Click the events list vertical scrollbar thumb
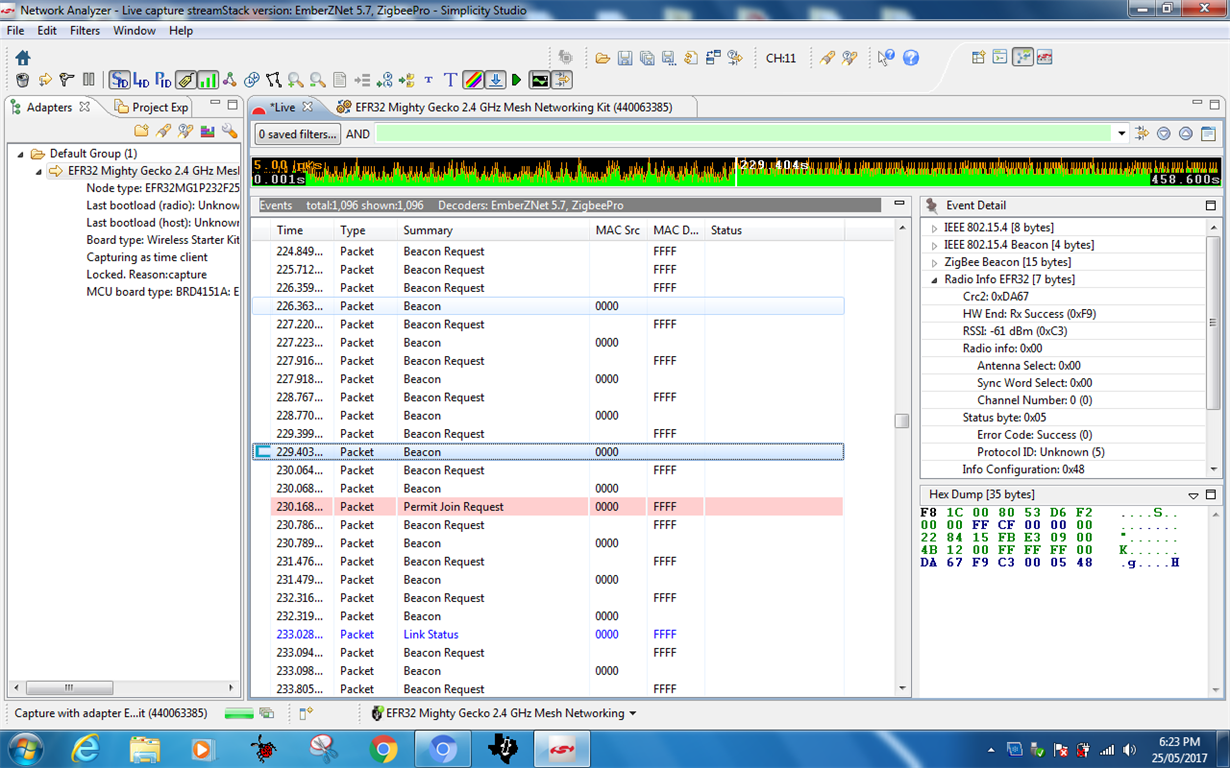Viewport: 1230px width, 768px height. (901, 421)
